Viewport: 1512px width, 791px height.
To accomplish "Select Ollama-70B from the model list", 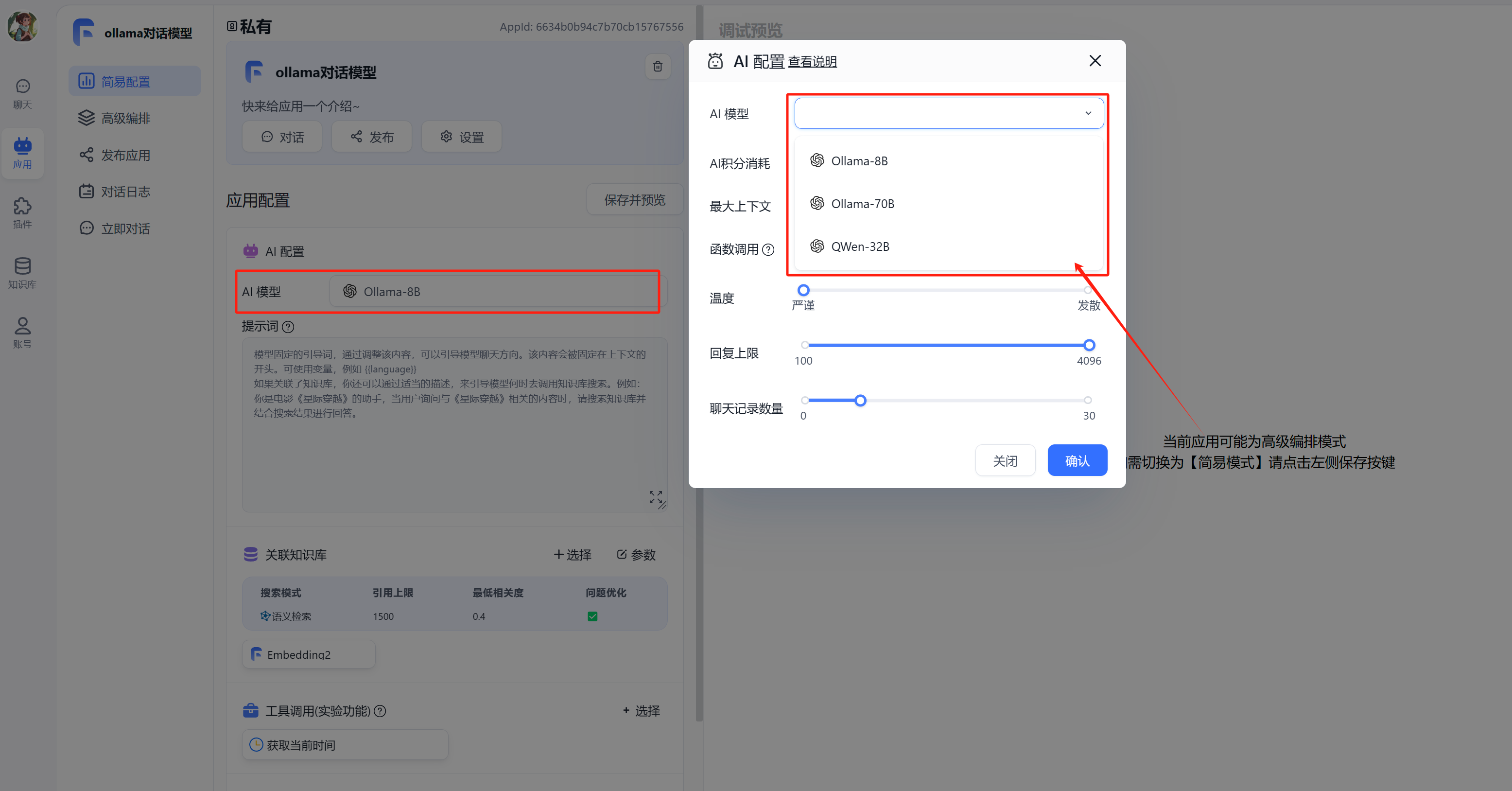I will [x=862, y=204].
